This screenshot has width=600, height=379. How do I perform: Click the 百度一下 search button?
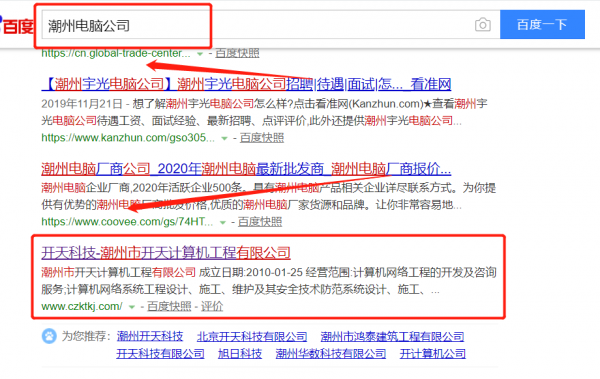(542, 25)
